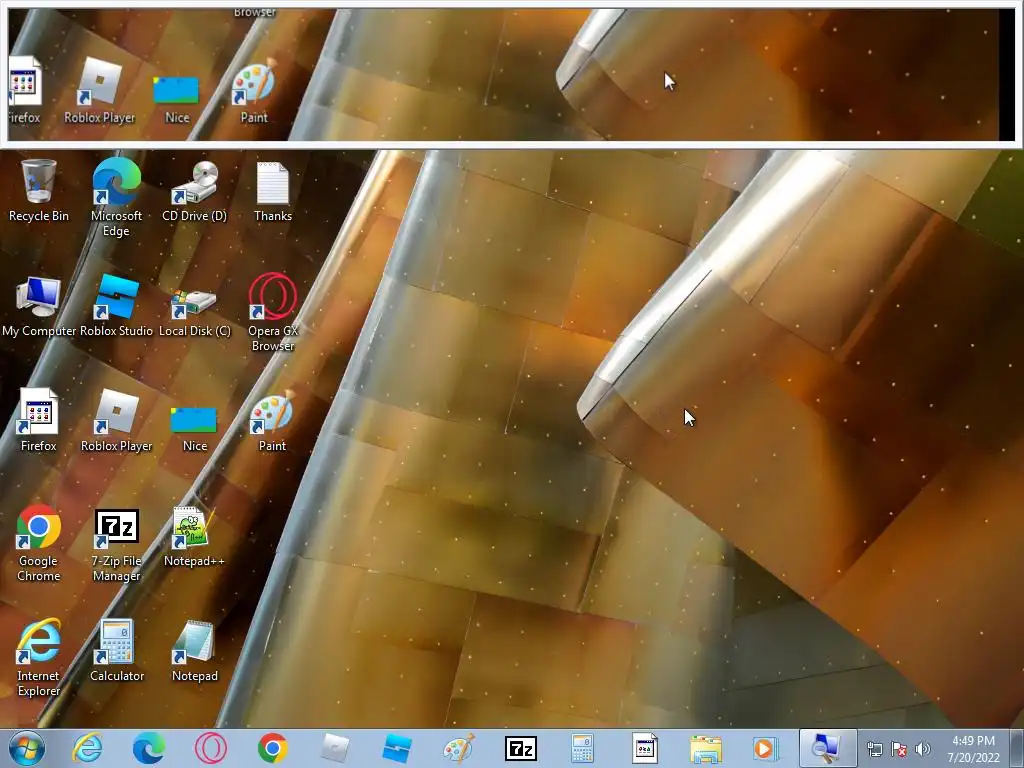Launch Opera GX from the taskbar
The height and width of the screenshot is (768, 1024).
210,748
